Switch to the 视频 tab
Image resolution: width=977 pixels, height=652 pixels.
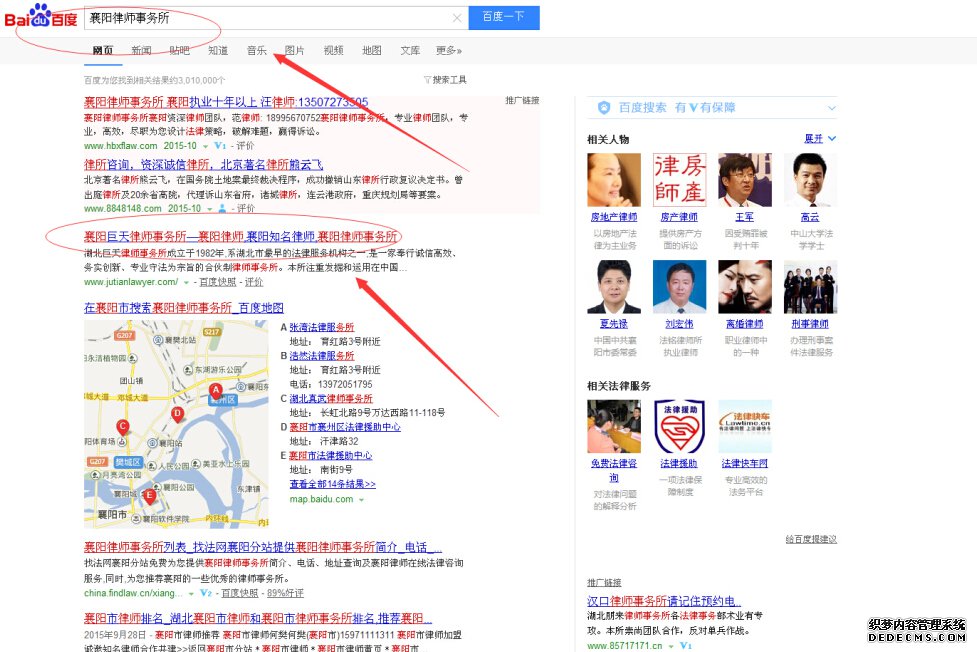pos(333,50)
